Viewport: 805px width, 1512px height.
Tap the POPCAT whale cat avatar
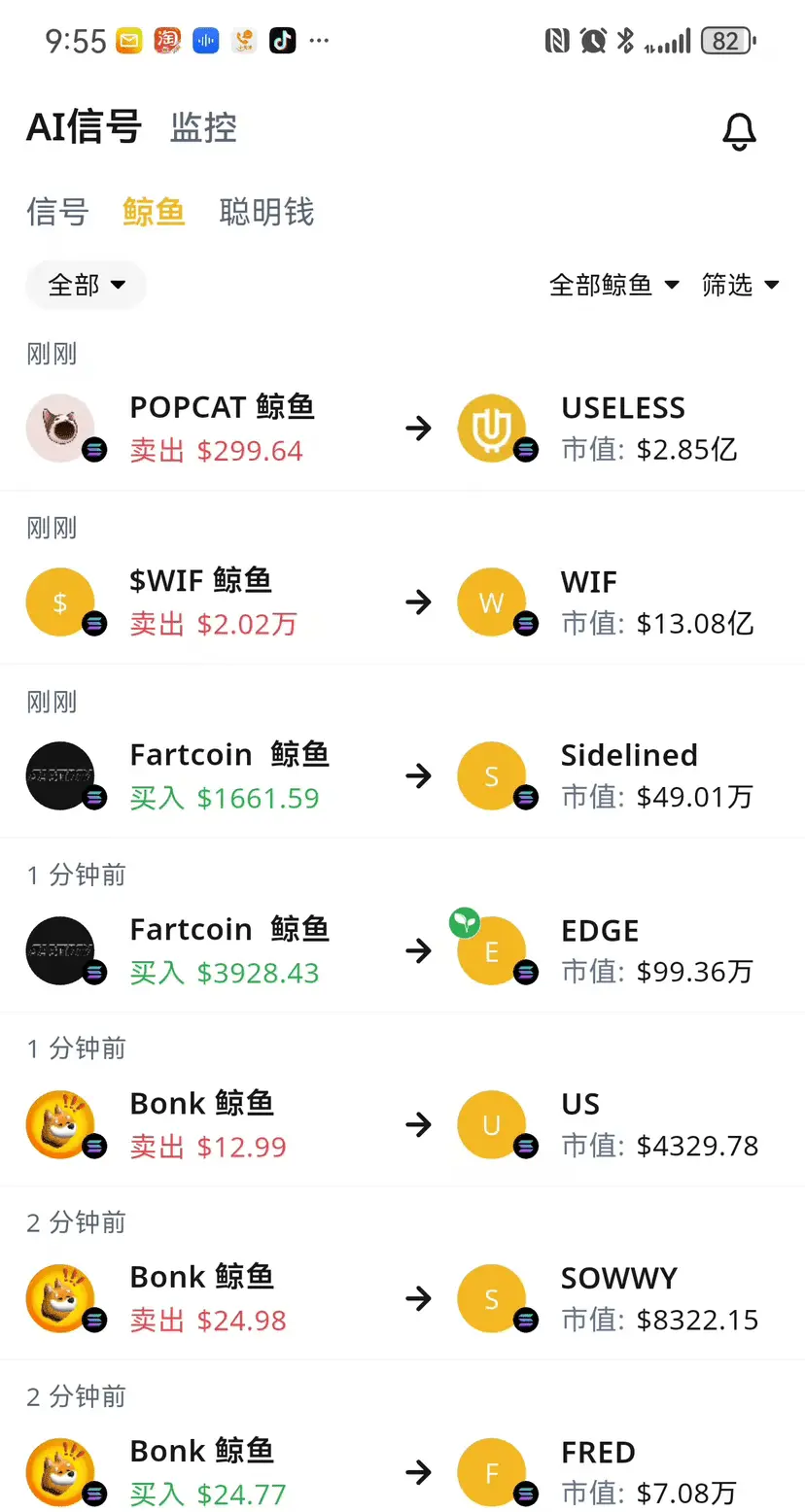(60, 428)
